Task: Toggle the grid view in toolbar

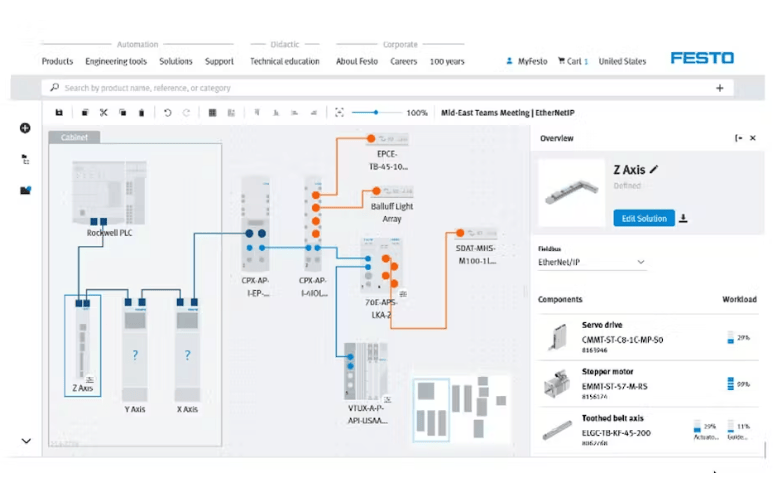Action: tap(212, 113)
